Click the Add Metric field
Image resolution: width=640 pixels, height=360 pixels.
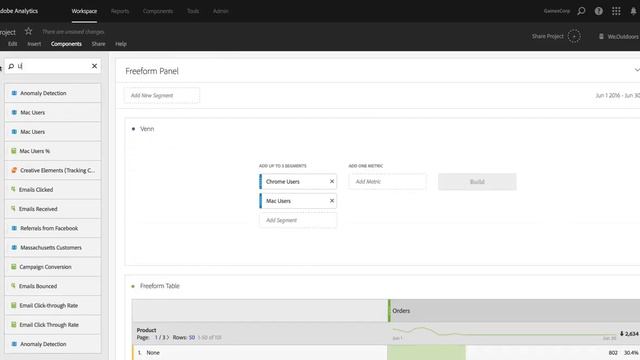pos(387,182)
